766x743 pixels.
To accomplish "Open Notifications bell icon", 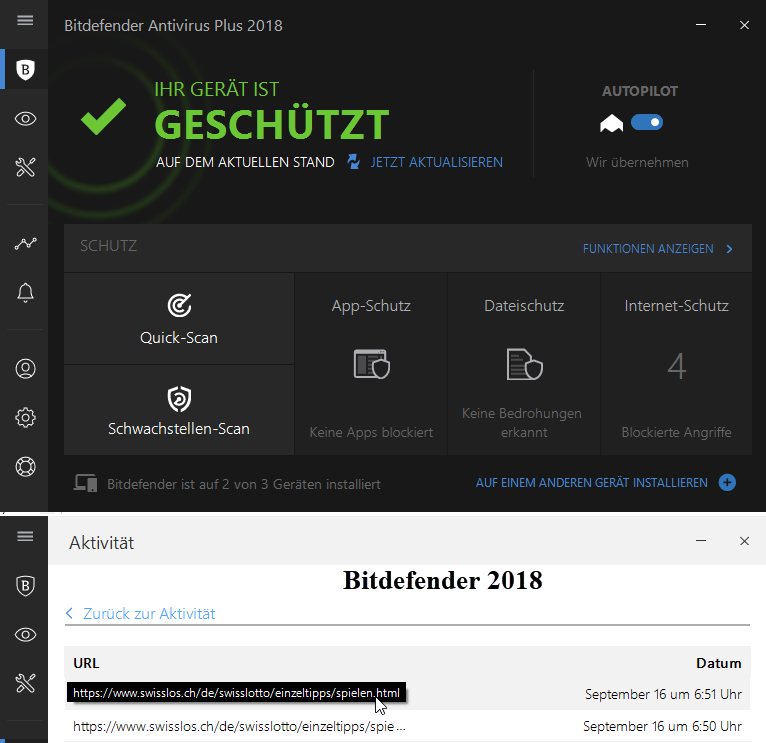I will [25, 293].
